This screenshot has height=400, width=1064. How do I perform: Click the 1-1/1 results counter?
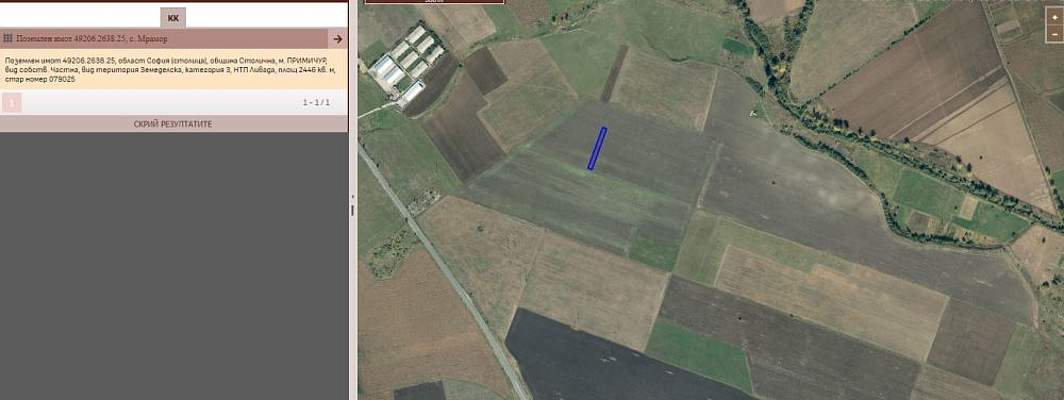click(x=316, y=103)
